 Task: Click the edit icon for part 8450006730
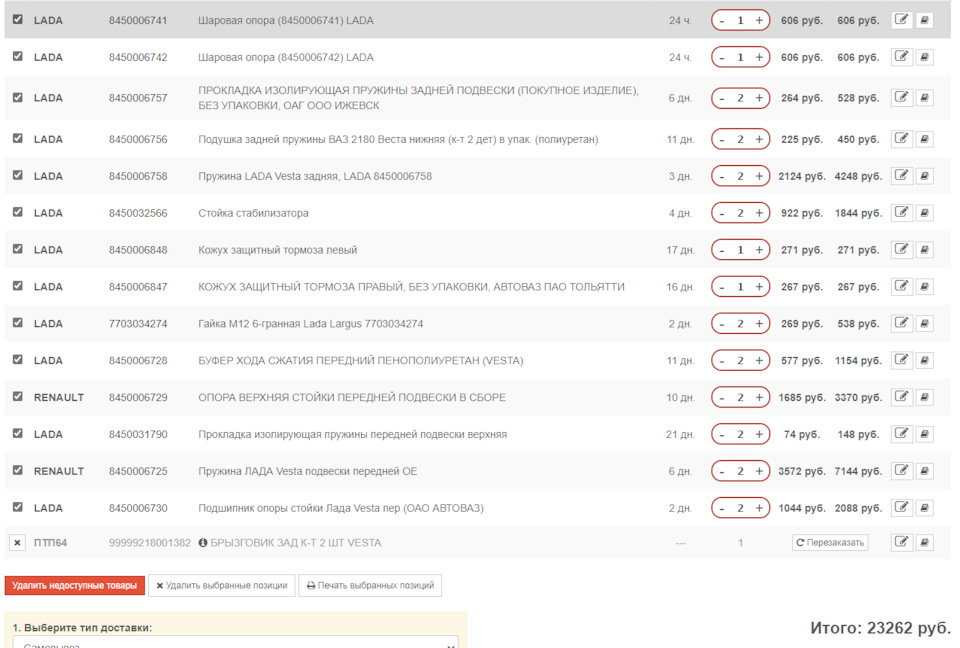click(901, 507)
